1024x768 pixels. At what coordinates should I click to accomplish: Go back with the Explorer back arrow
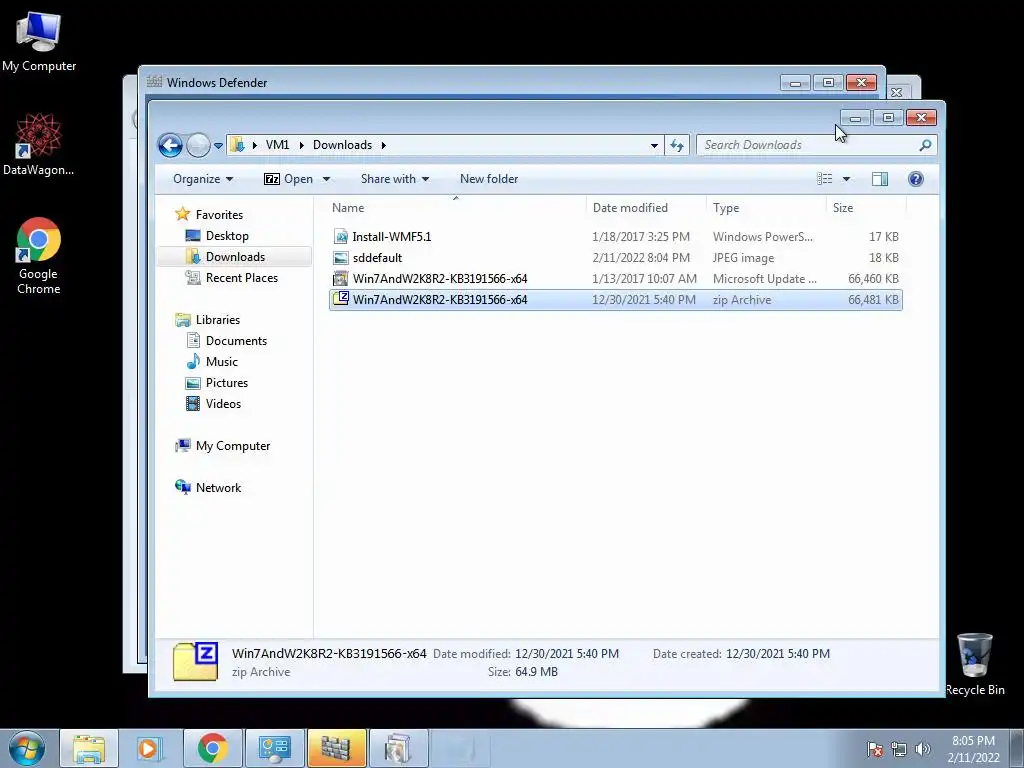(170, 145)
